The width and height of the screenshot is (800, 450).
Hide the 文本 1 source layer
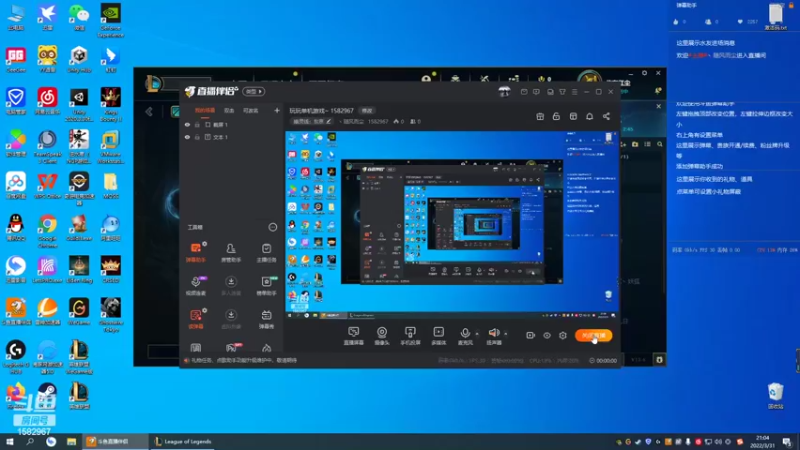[x=187, y=137]
